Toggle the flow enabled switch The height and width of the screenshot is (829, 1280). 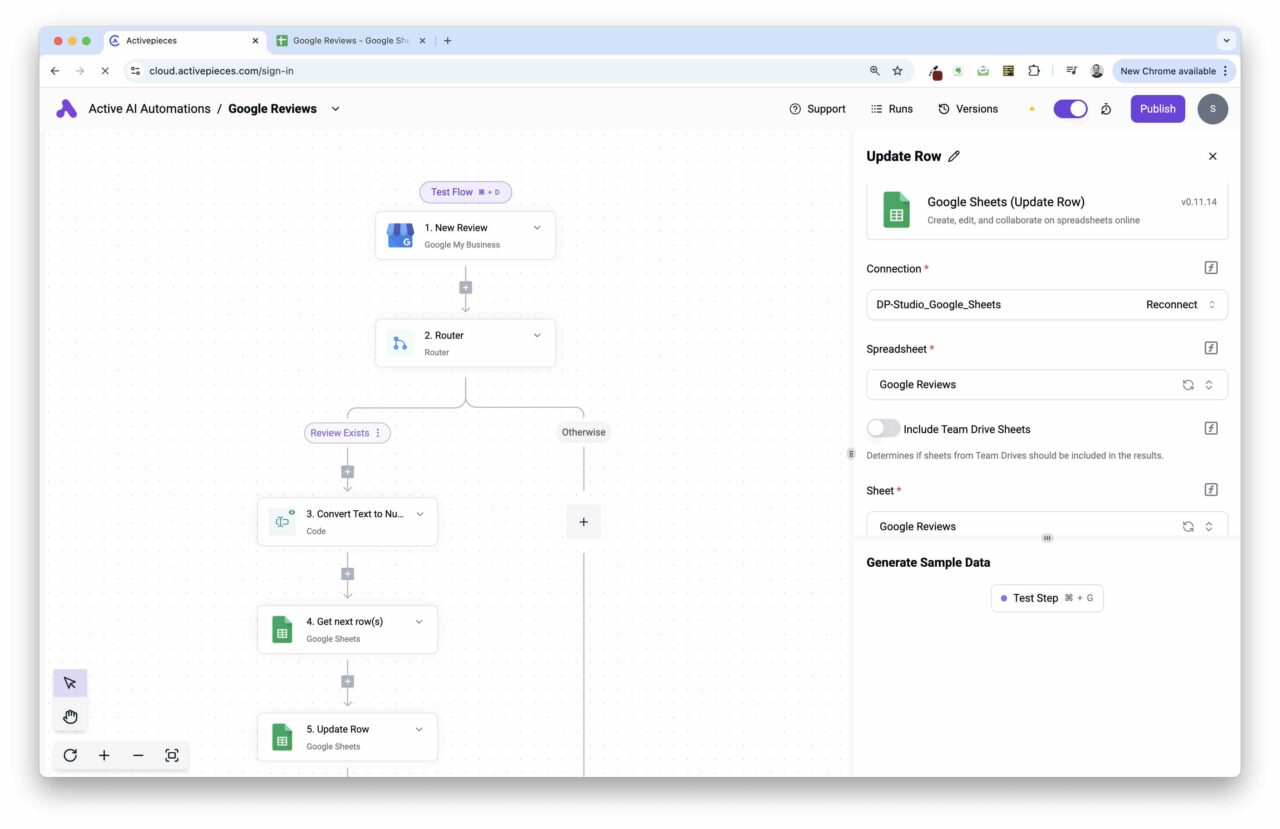[x=1070, y=109]
